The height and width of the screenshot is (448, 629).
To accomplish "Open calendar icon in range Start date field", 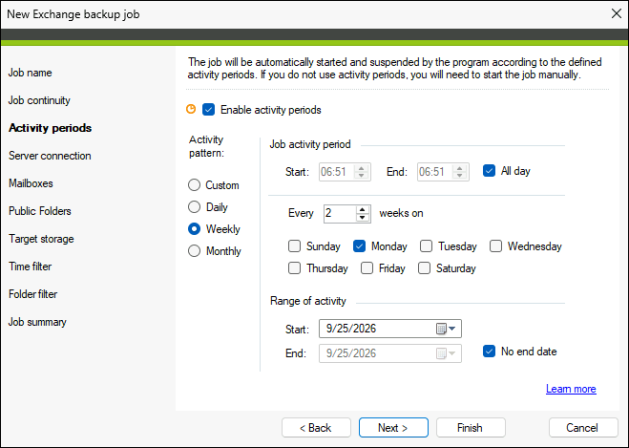I will [x=441, y=329].
